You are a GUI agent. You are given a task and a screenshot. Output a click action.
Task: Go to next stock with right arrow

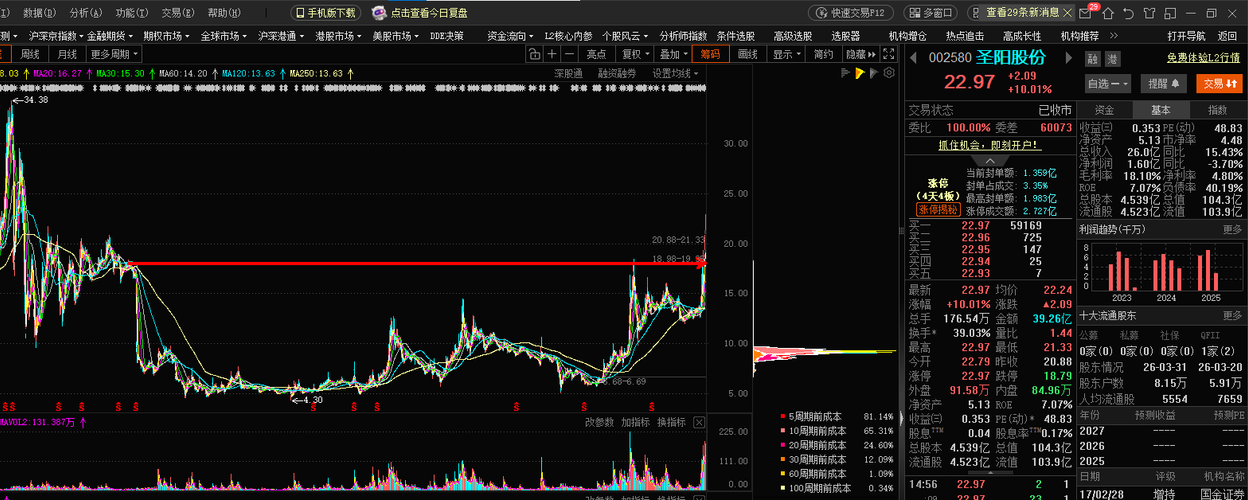tap(1068, 58)
